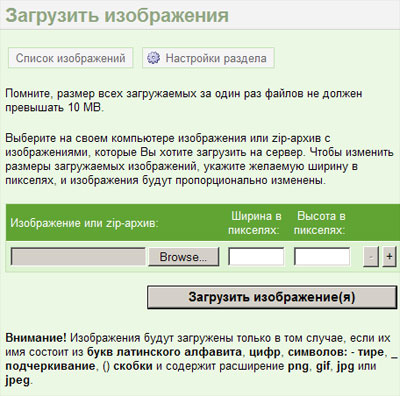Click the file path input field

79,257
